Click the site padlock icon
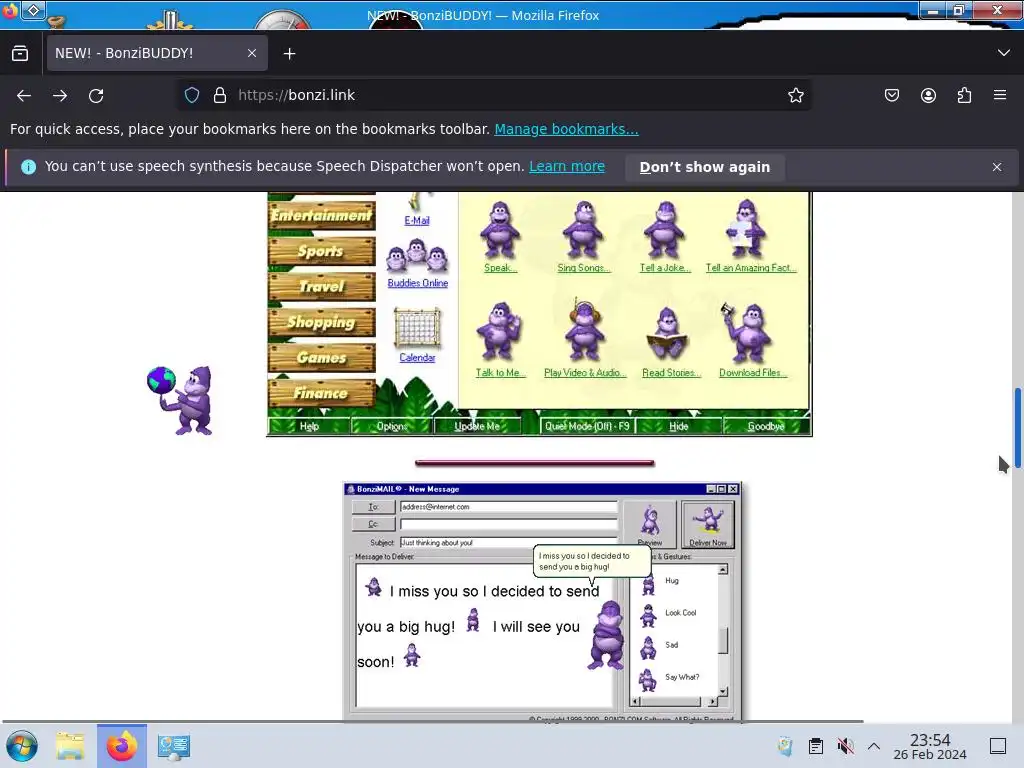Screen dimensions: 1024x768 click(220, 95)
